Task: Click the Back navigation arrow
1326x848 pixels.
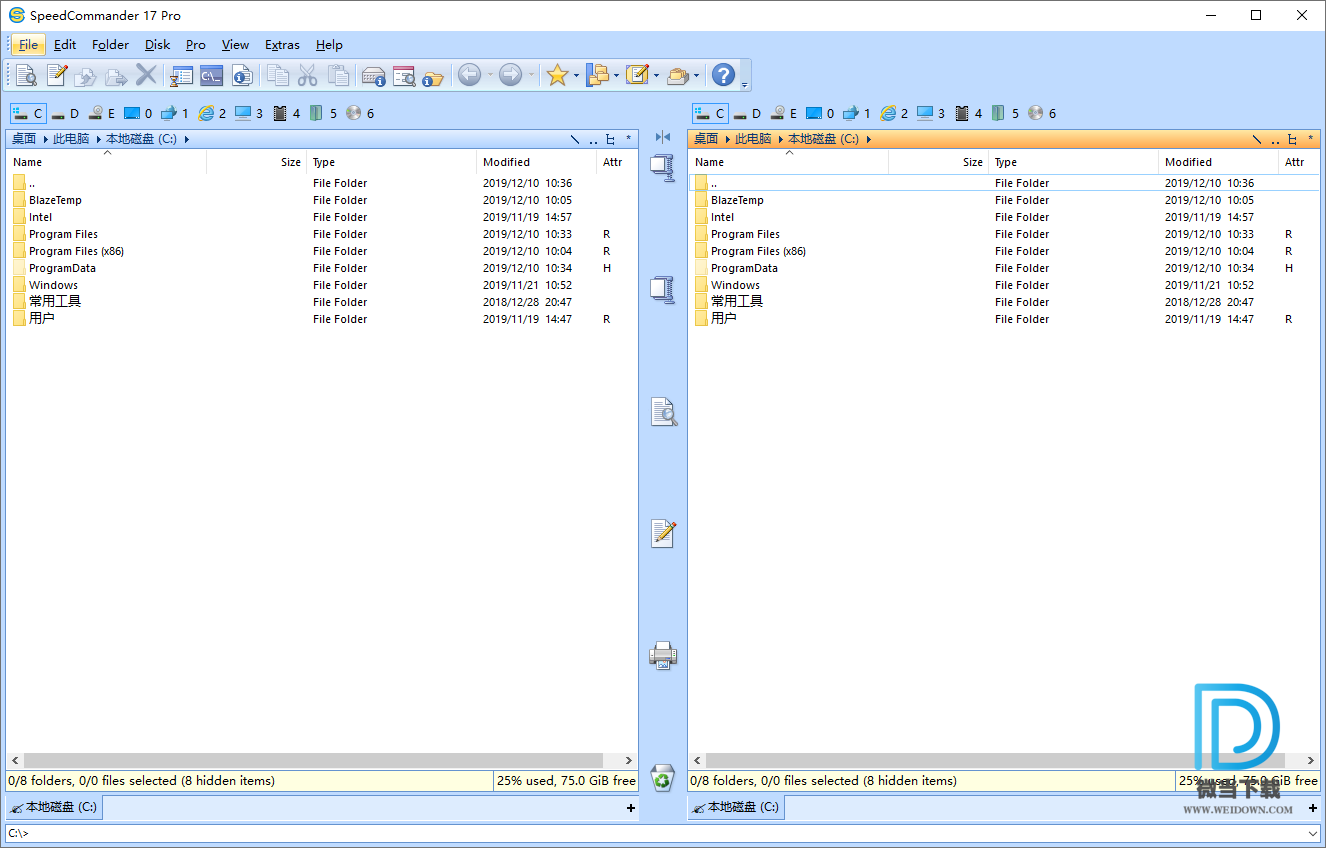Action: pos(469,75)
